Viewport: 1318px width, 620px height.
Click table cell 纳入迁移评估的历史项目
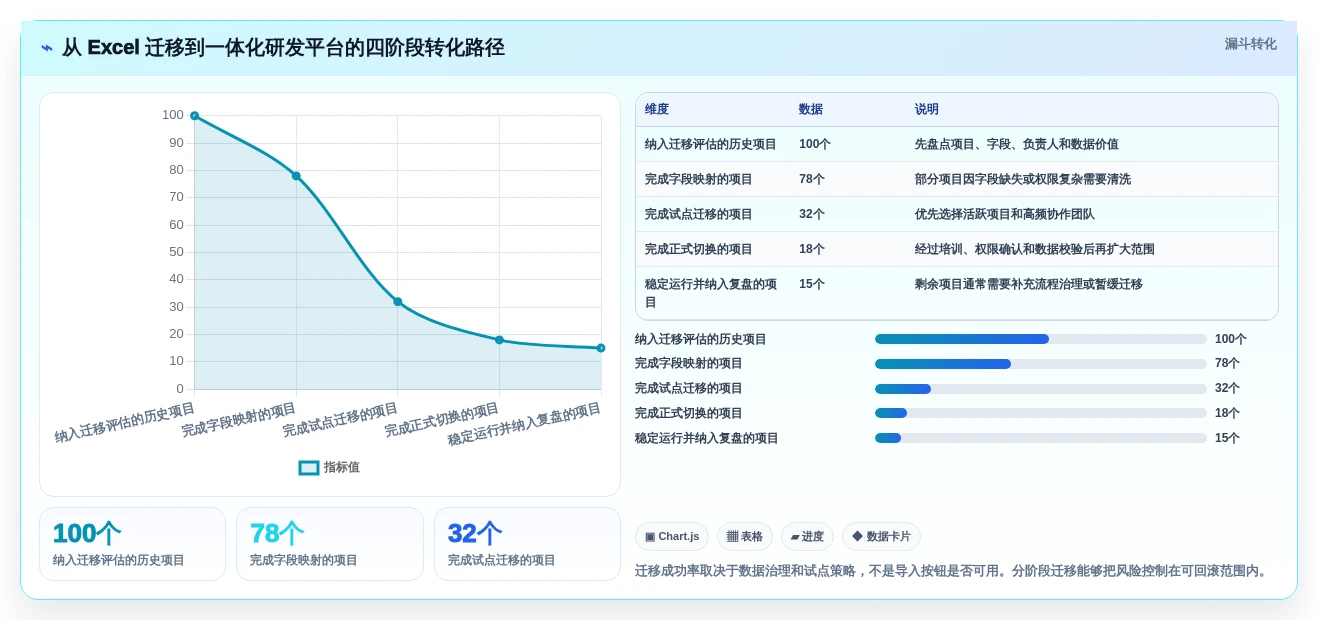click(x=711, y=144)
